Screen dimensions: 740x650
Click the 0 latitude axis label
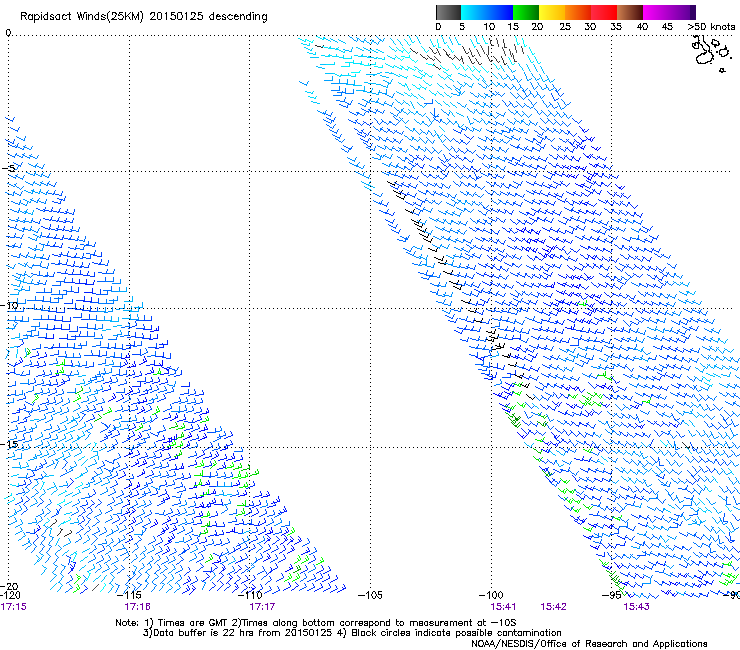coord(8,33)
